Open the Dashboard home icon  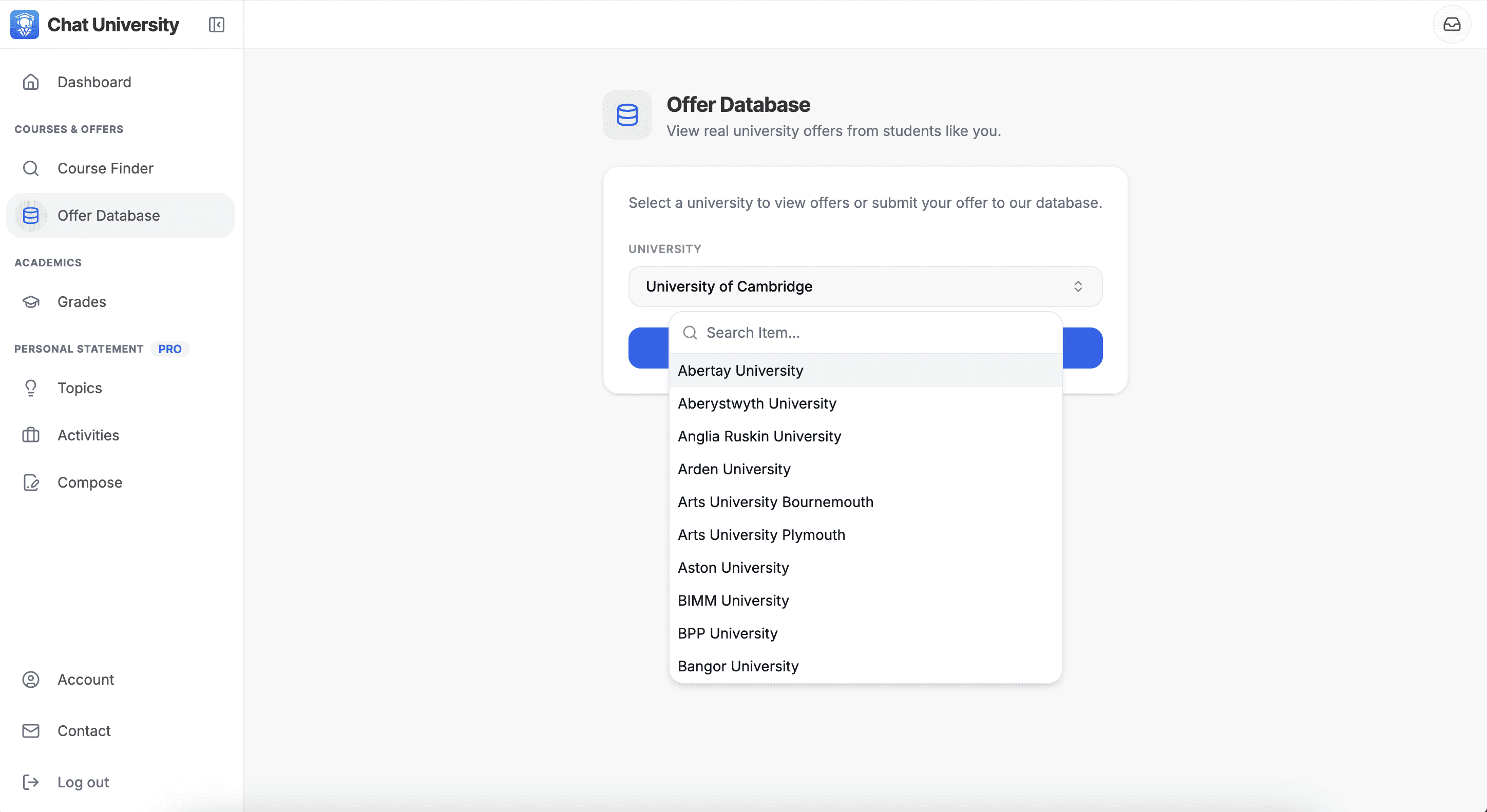[31, 82]
